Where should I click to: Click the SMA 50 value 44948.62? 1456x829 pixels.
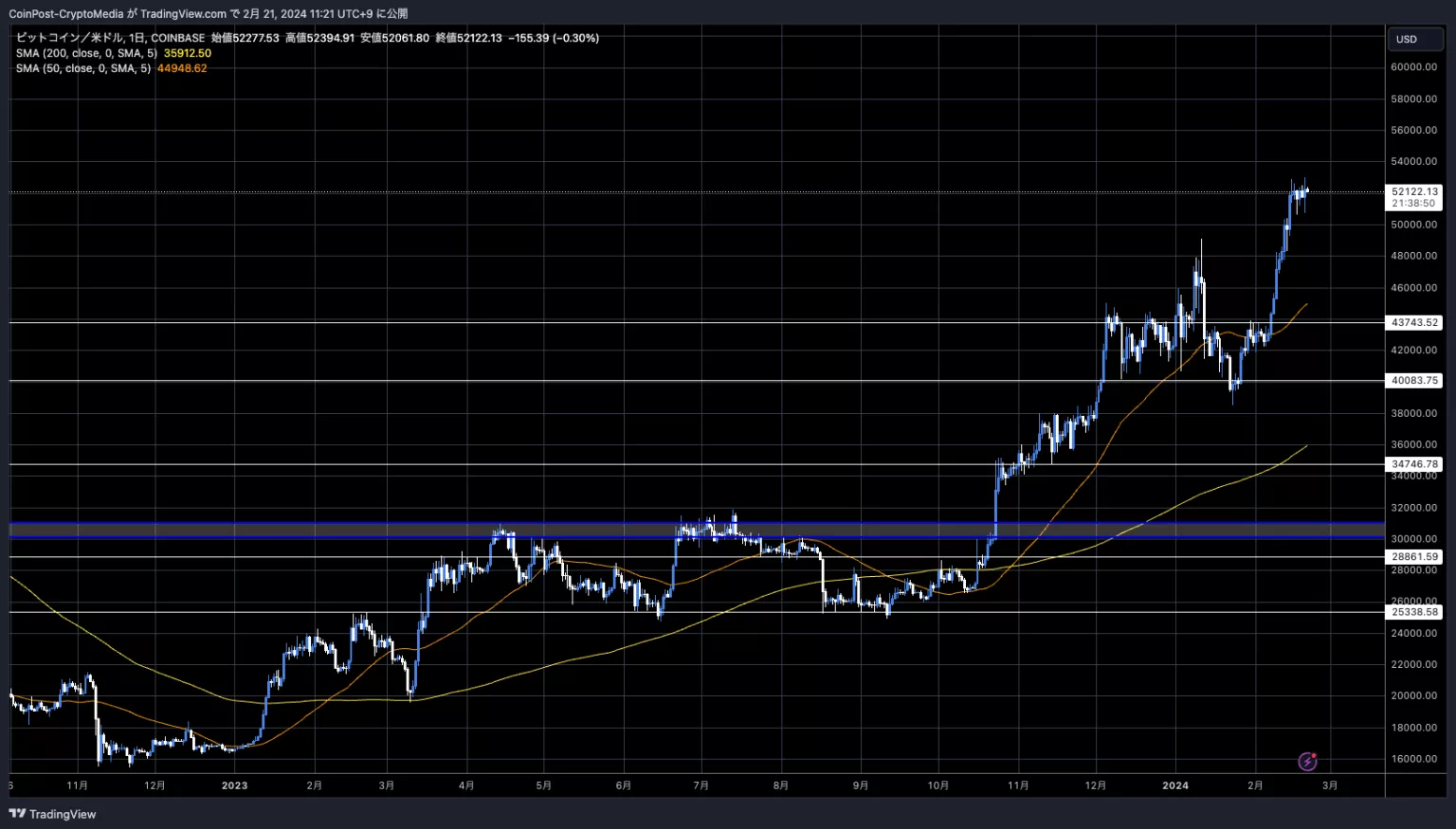[182, 68]
